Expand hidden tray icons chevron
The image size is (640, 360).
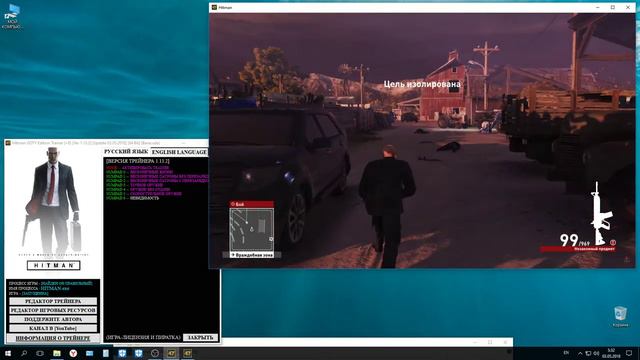pos(580,353)
